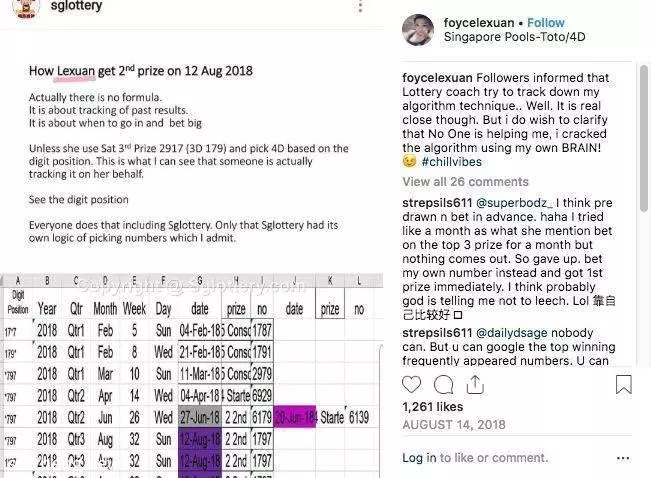
Task: Share post using the upload arrow icon
Action: [475, 384]
